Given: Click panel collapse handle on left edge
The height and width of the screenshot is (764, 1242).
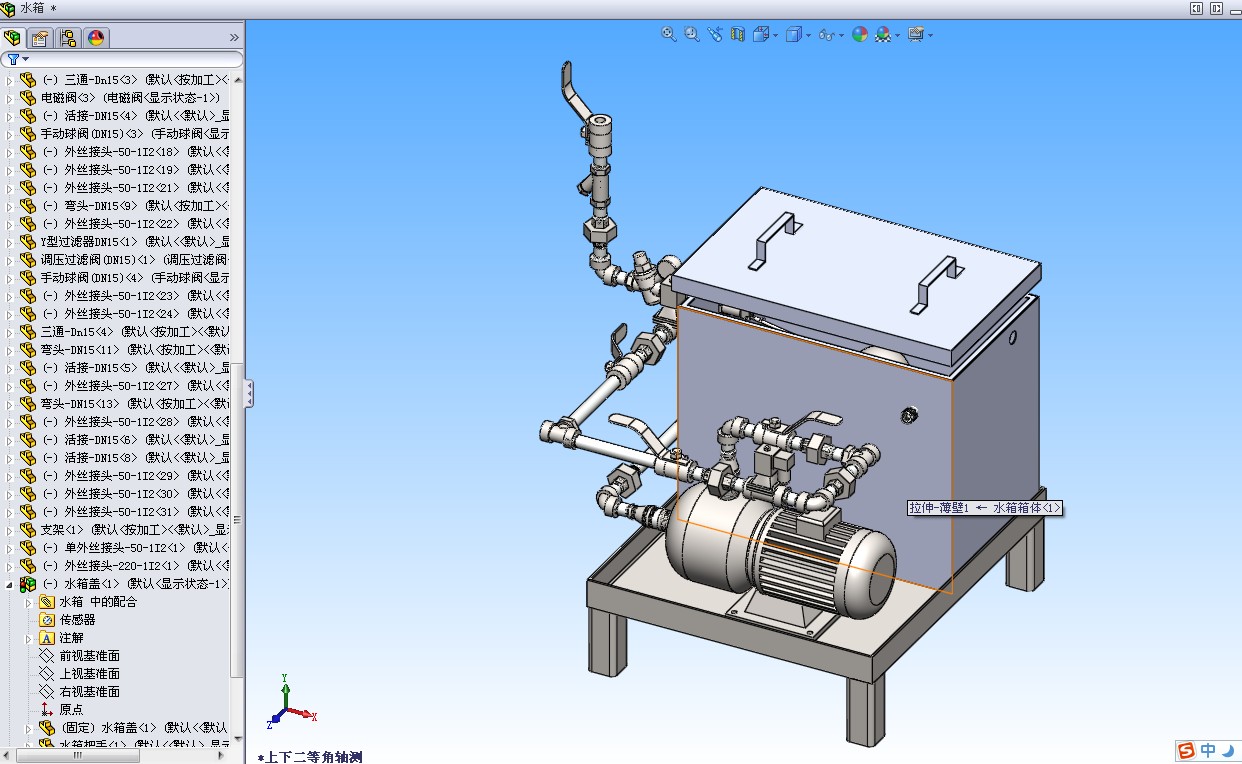Looking at the screenshot, I should tap(249, 393).
